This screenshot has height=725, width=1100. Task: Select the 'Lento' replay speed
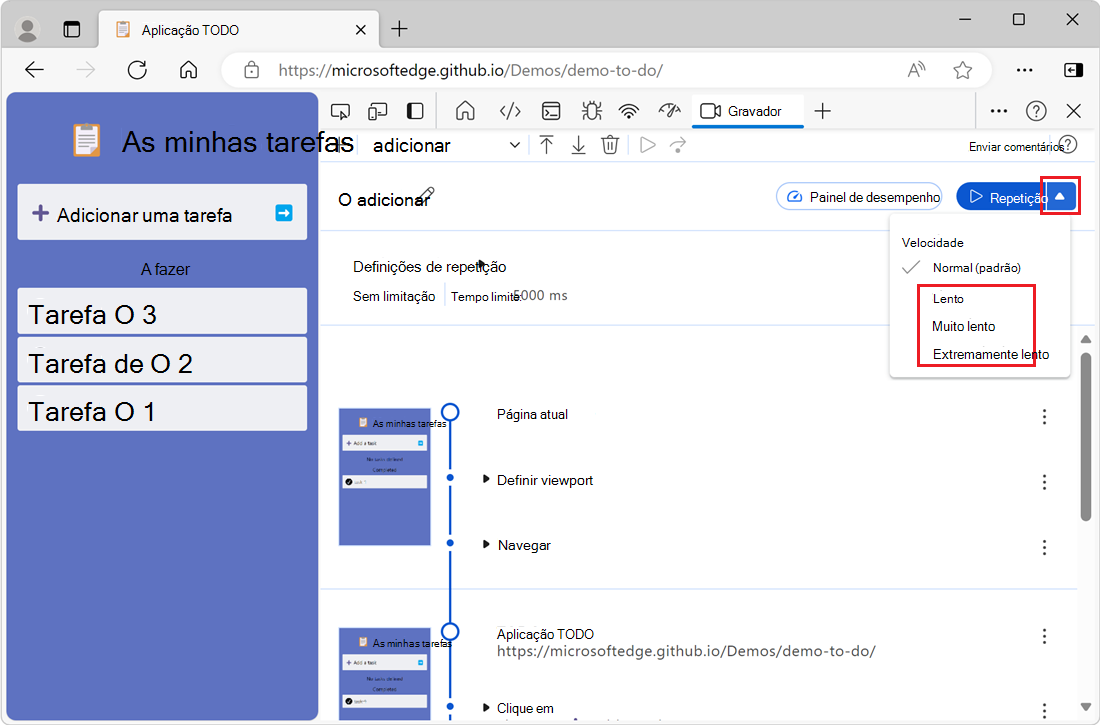(948, 298)
